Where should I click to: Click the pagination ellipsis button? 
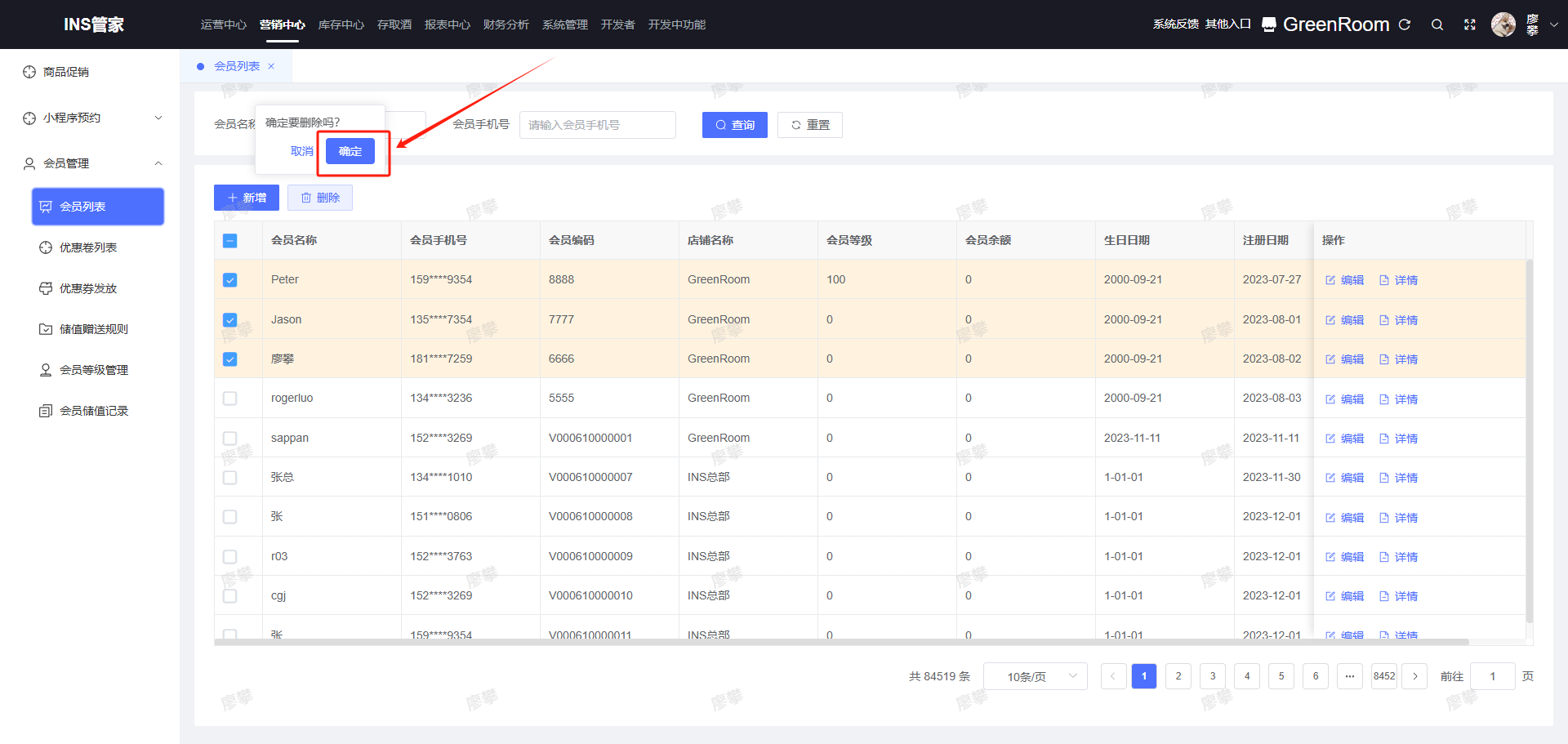click(x=1350, y=676)
